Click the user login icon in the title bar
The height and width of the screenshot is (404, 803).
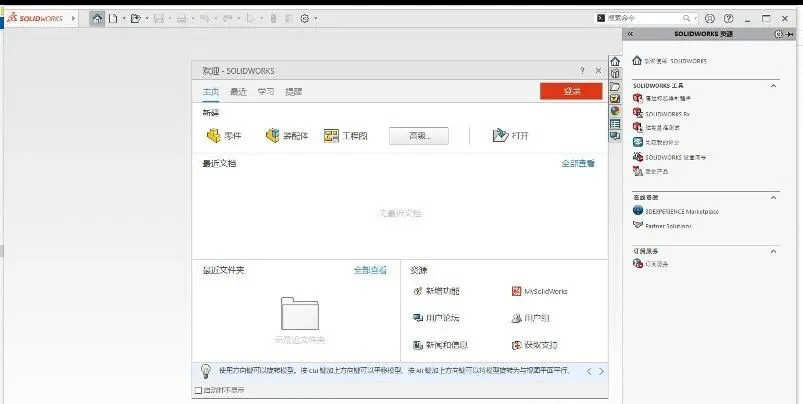point(710,18)
